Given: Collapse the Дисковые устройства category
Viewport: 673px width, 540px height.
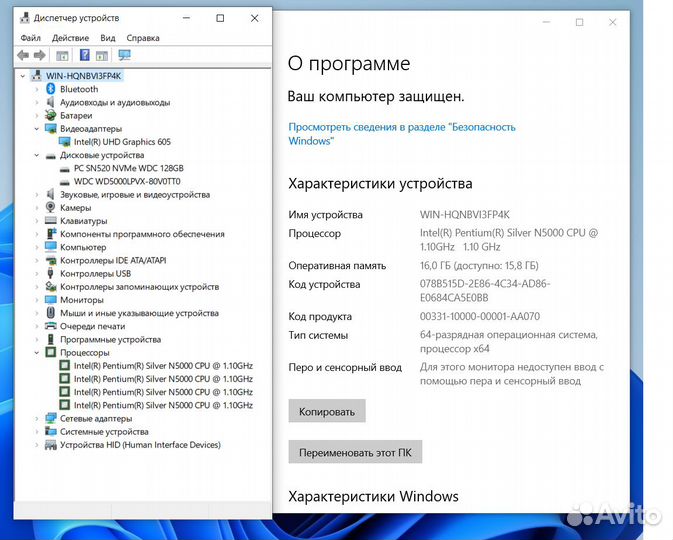Looking at the screenshot, I should [36, 155].
